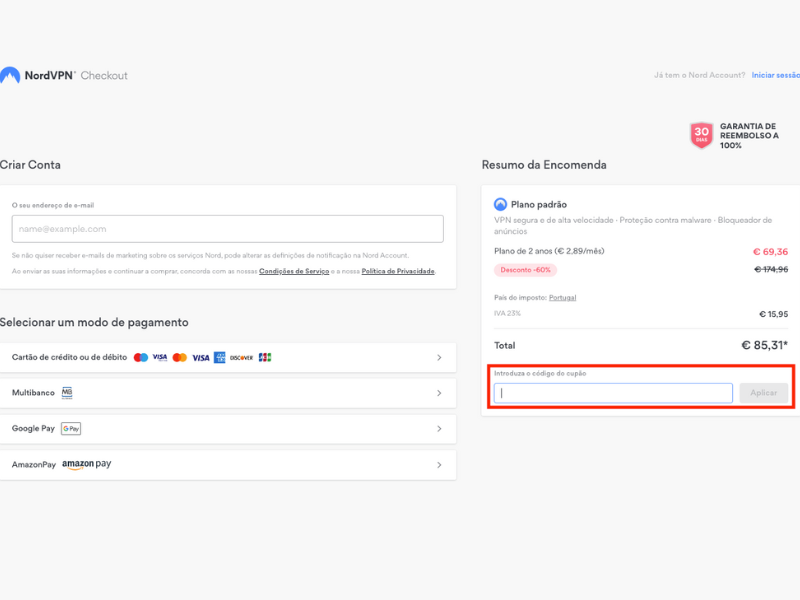Click the Multibanco MB logo icon
Screen dimensions: 800x600
coord(67,393)
